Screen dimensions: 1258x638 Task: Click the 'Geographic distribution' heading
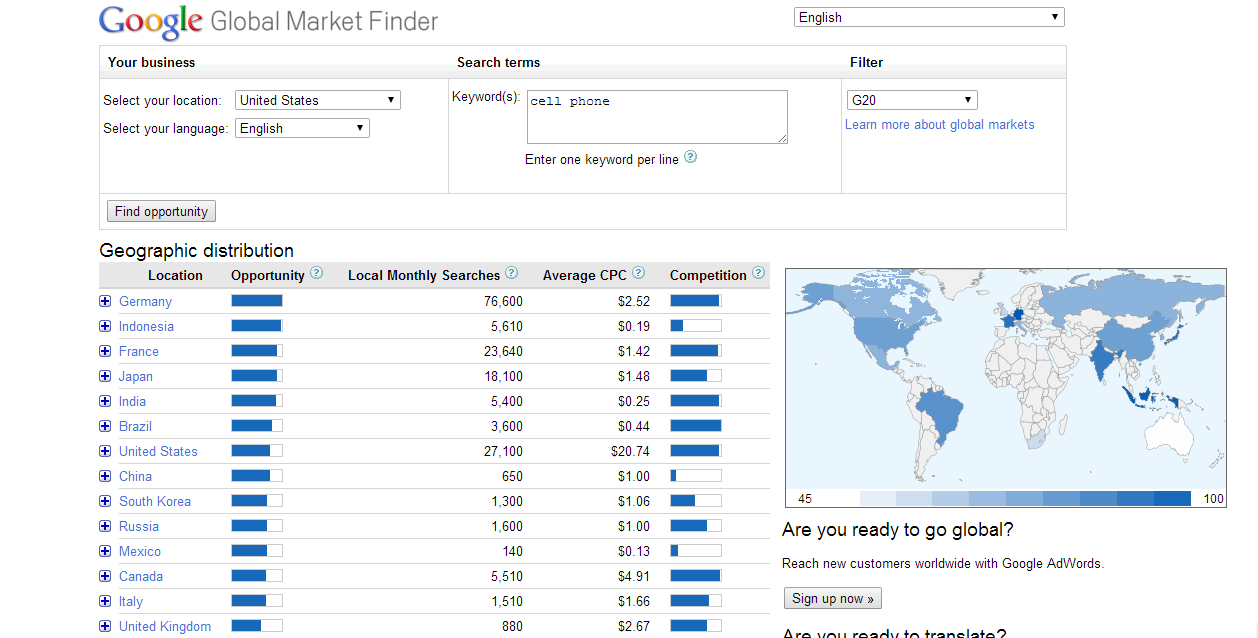pyautogui.click(x=197, y=250)
